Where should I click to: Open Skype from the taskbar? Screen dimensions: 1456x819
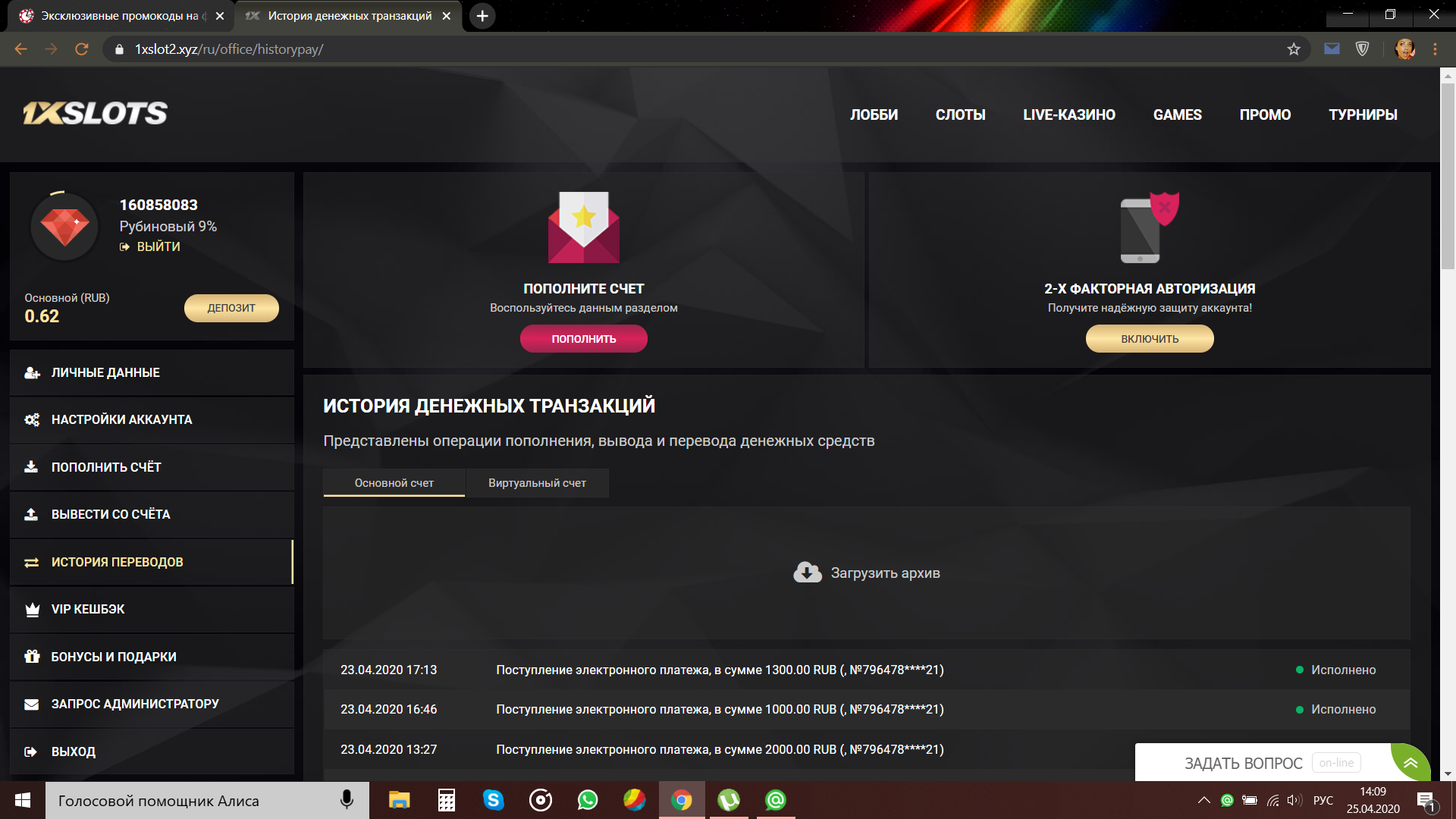click(494, 800)
